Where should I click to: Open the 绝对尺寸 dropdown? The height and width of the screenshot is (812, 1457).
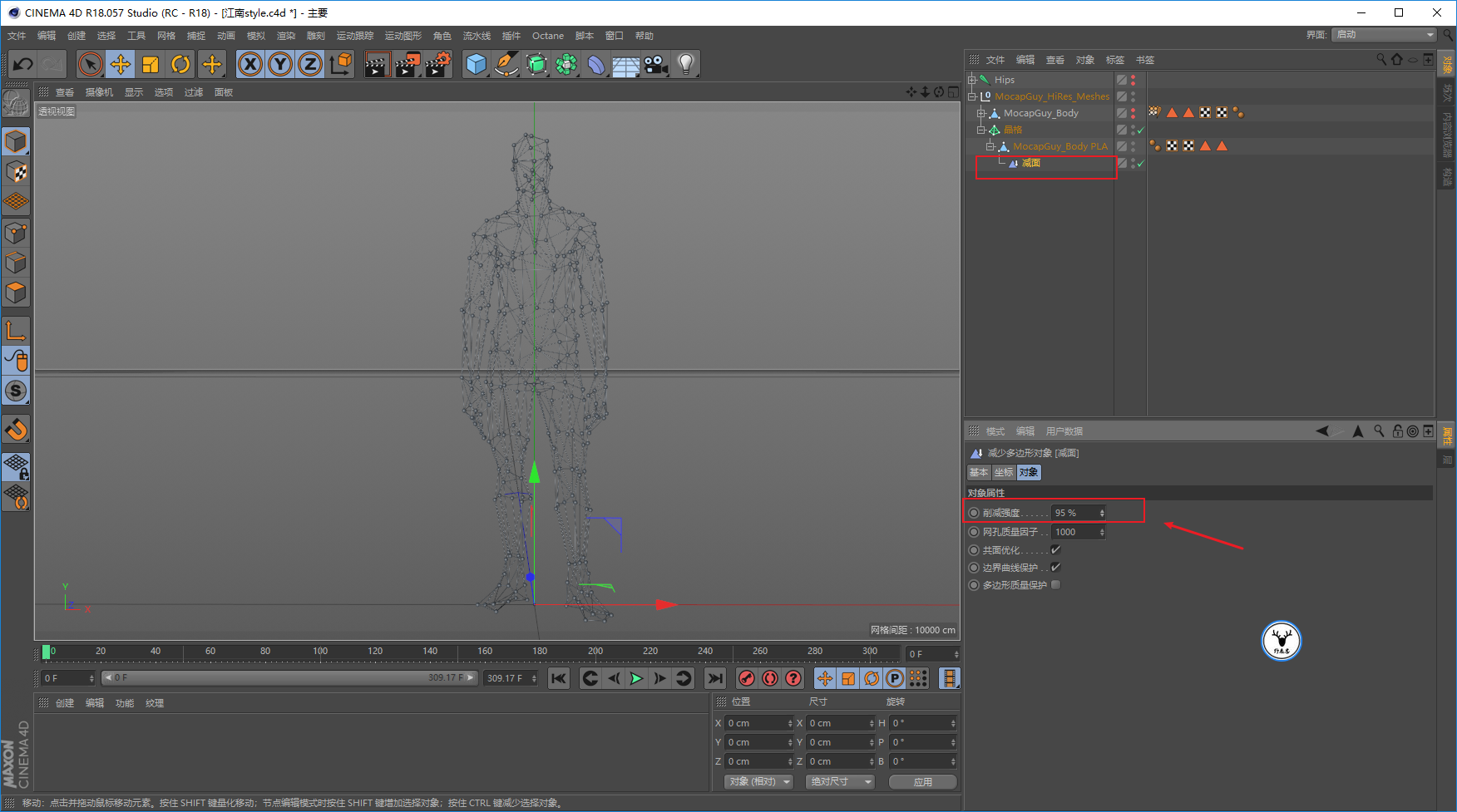[x=840, y=781]
